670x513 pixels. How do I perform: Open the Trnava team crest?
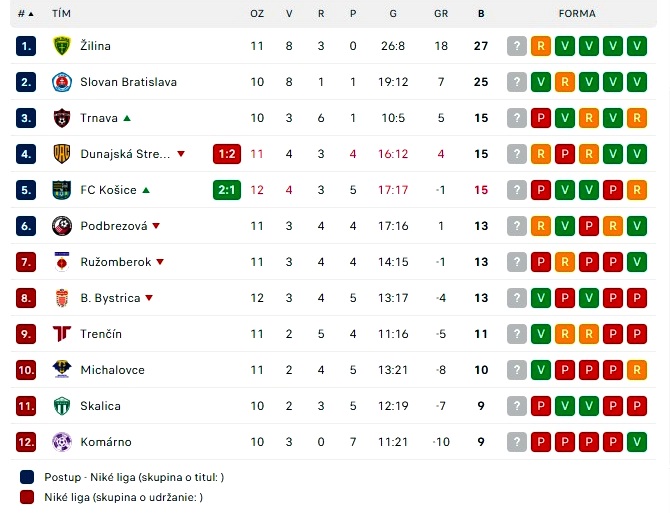point(62,118)
